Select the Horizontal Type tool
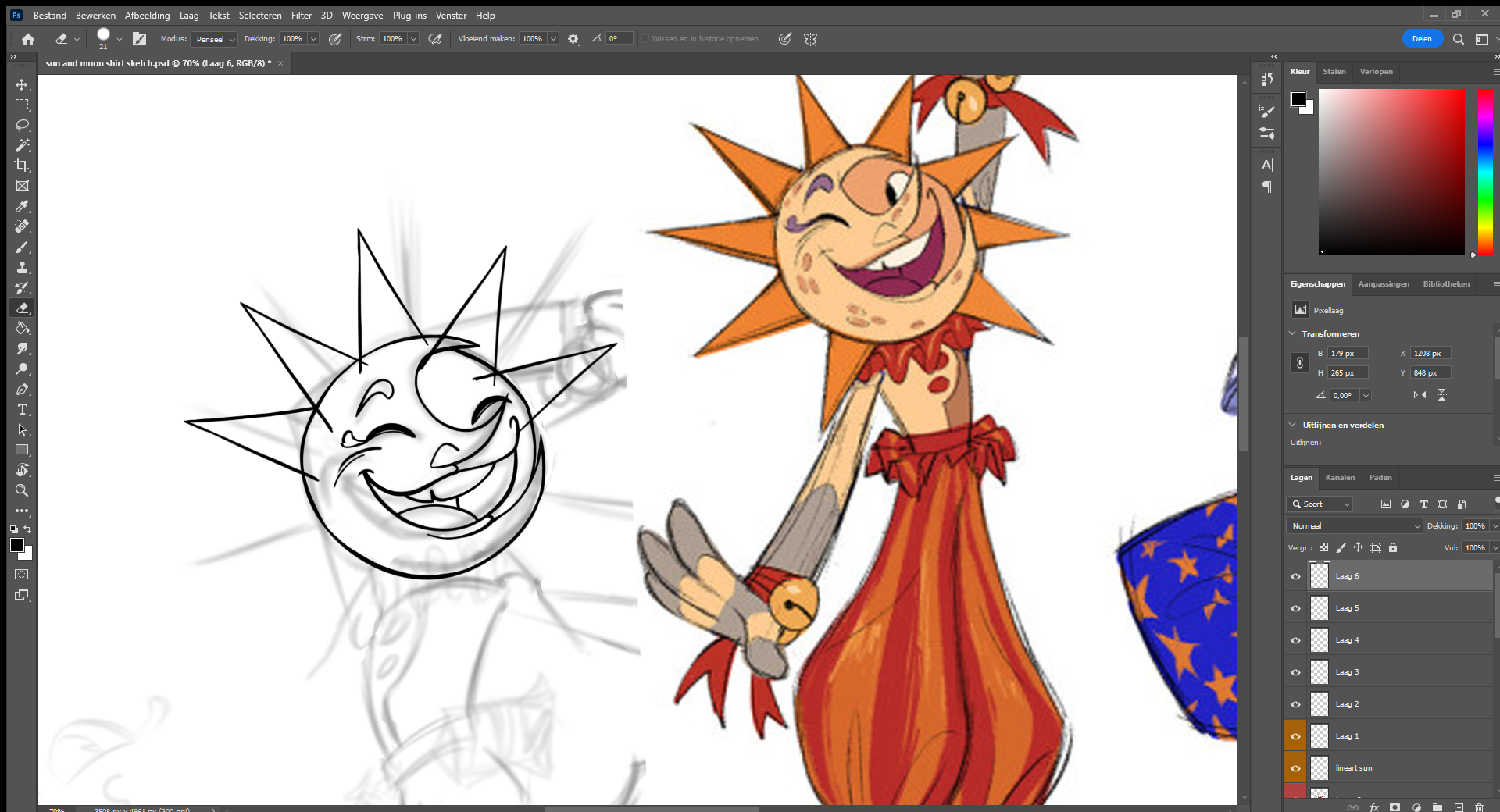 point(22,409)
